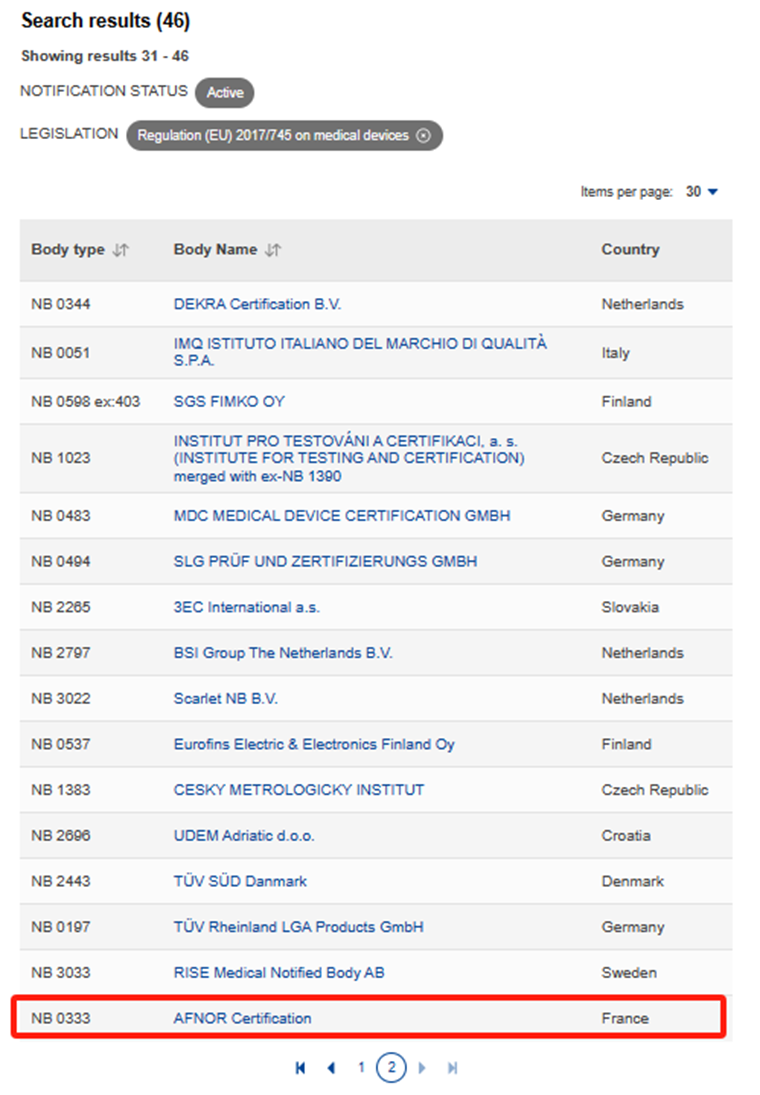Viewport: 760px width, 1095px height.
Task: Click the Showing results 31 - 46 text
Action: tap(105, 56)
